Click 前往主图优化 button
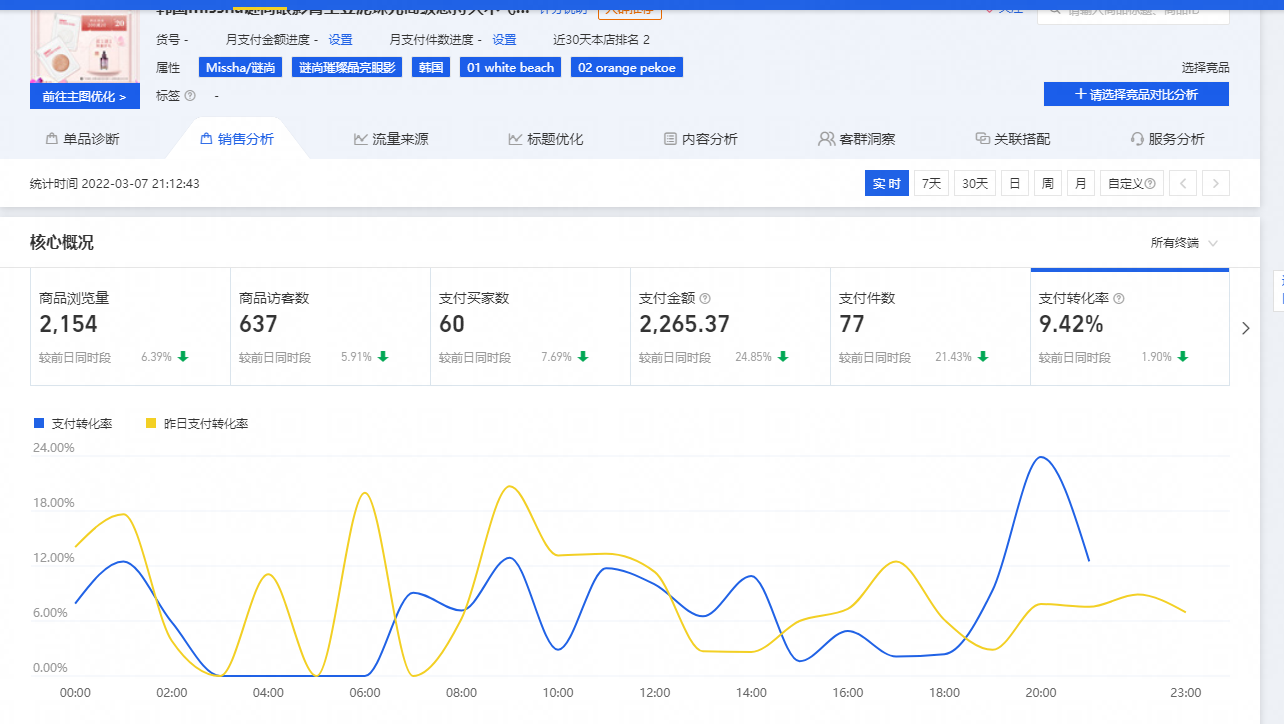 pos(85,97)
